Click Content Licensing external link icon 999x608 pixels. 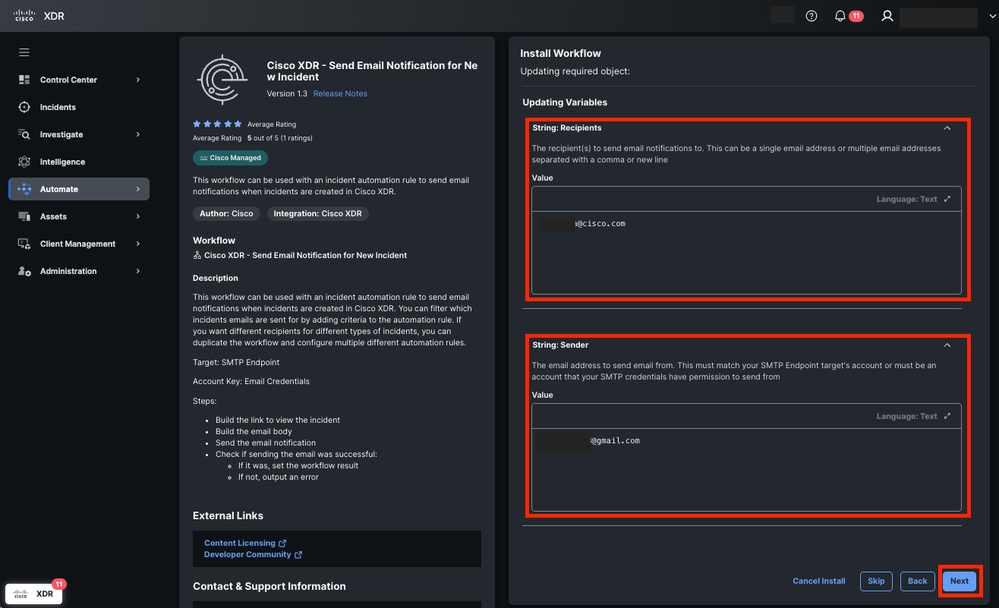(x=282, y=544)
